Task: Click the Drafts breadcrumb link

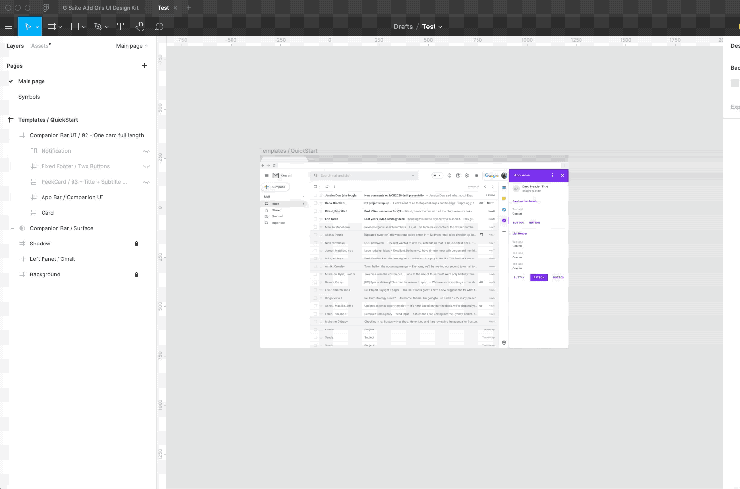Action: pyautogui.click(x=404, y=26)
